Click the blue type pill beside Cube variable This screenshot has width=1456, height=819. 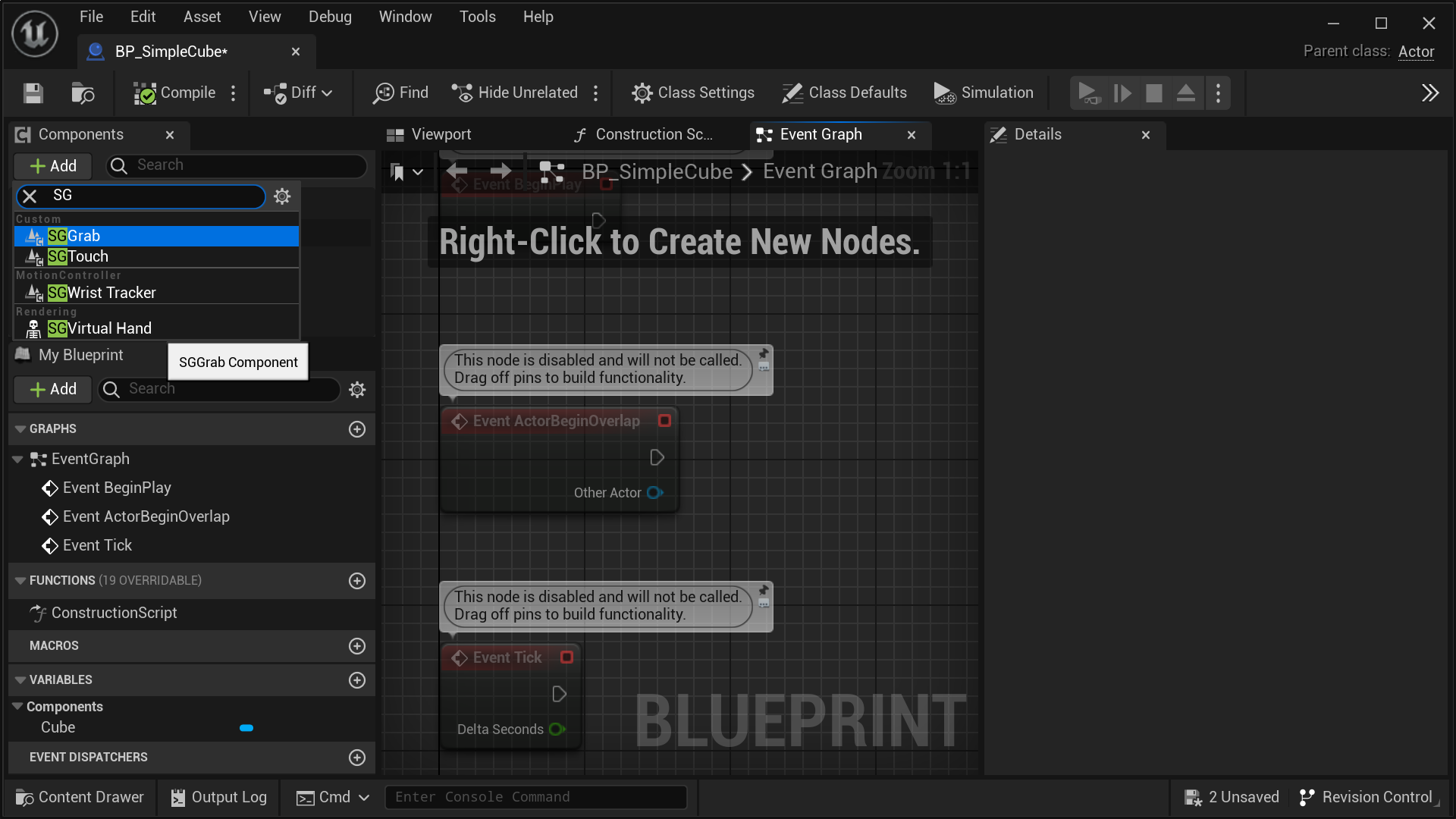[246, 728]
